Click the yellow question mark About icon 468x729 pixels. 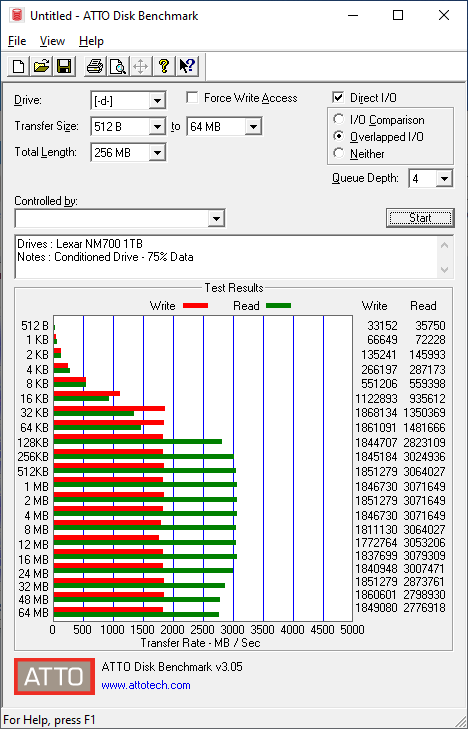164,66
